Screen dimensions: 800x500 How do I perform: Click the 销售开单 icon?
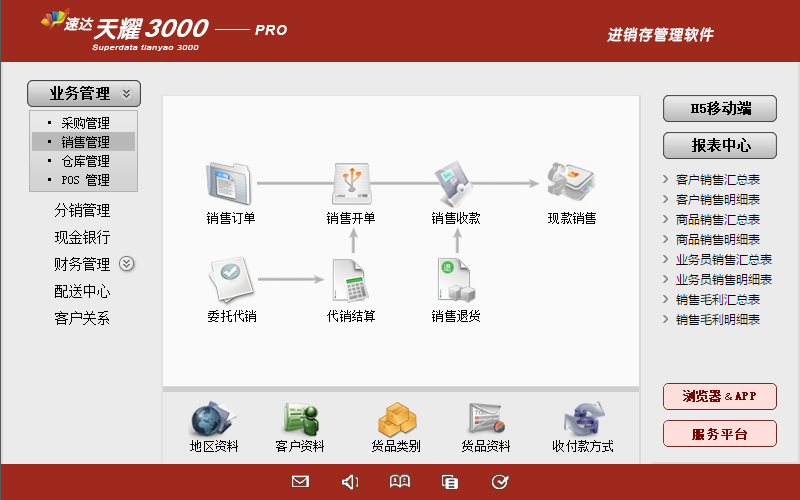click(x=351, y=183)
